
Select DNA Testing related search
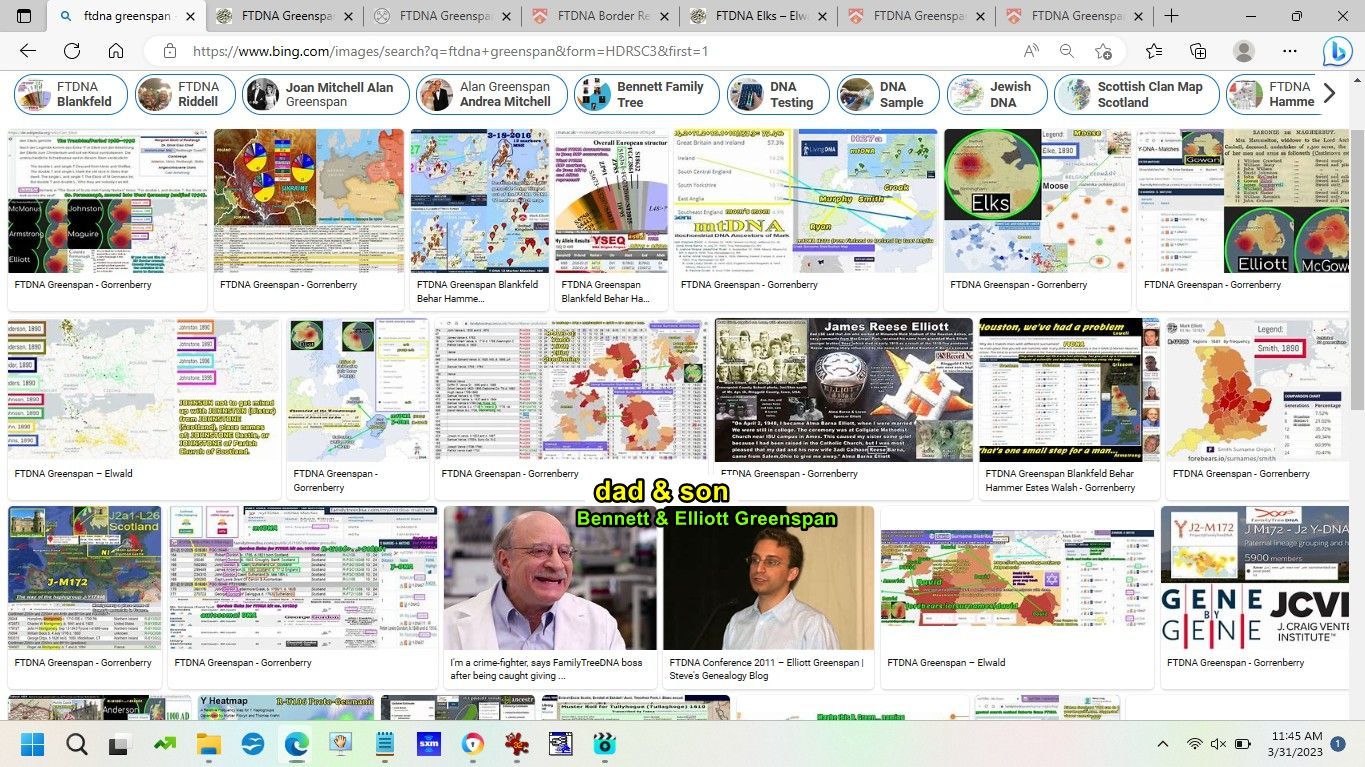[x=779, y=95]
